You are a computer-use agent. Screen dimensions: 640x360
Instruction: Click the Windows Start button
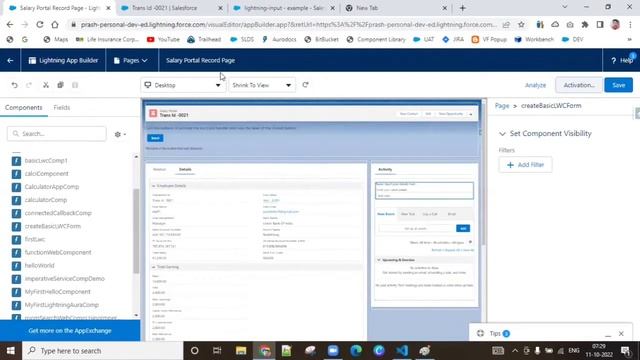11,351
